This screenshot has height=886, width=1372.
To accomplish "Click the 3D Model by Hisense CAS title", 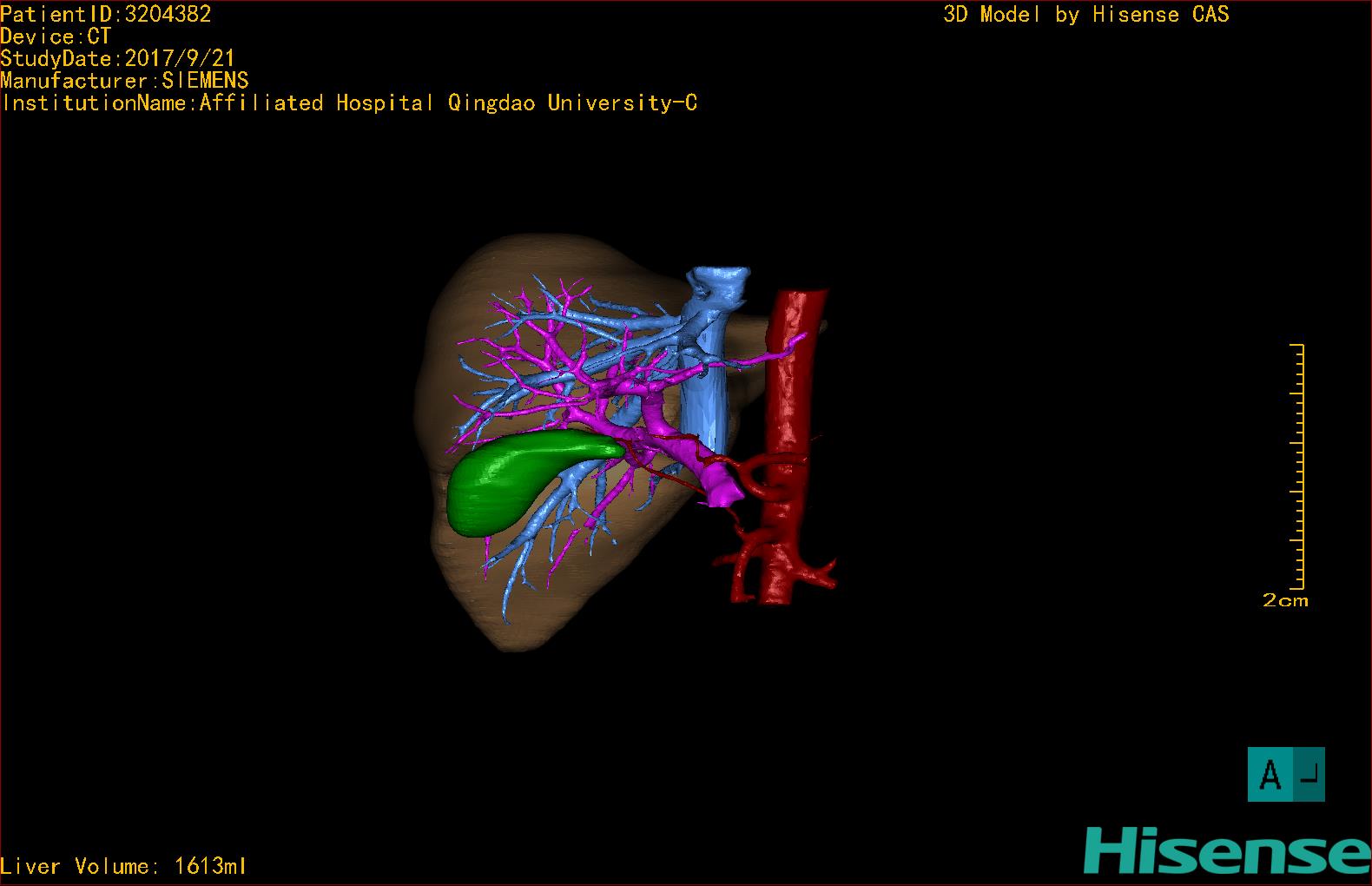I will (x=1086, y=14).
